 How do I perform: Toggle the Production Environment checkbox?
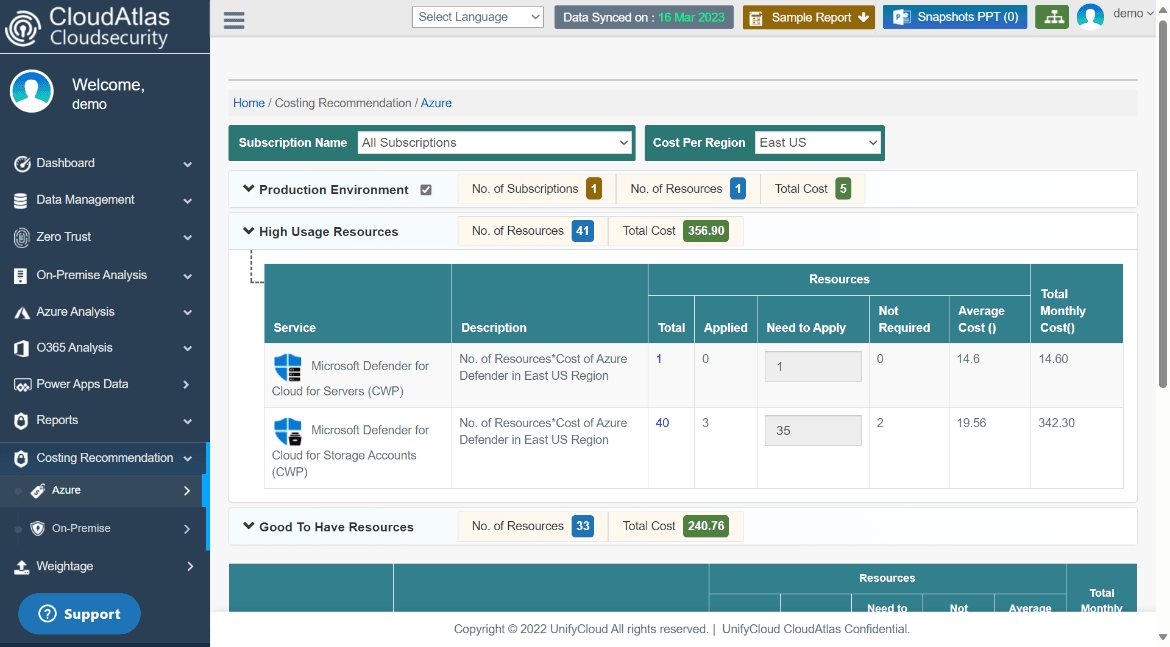[426, 190]
